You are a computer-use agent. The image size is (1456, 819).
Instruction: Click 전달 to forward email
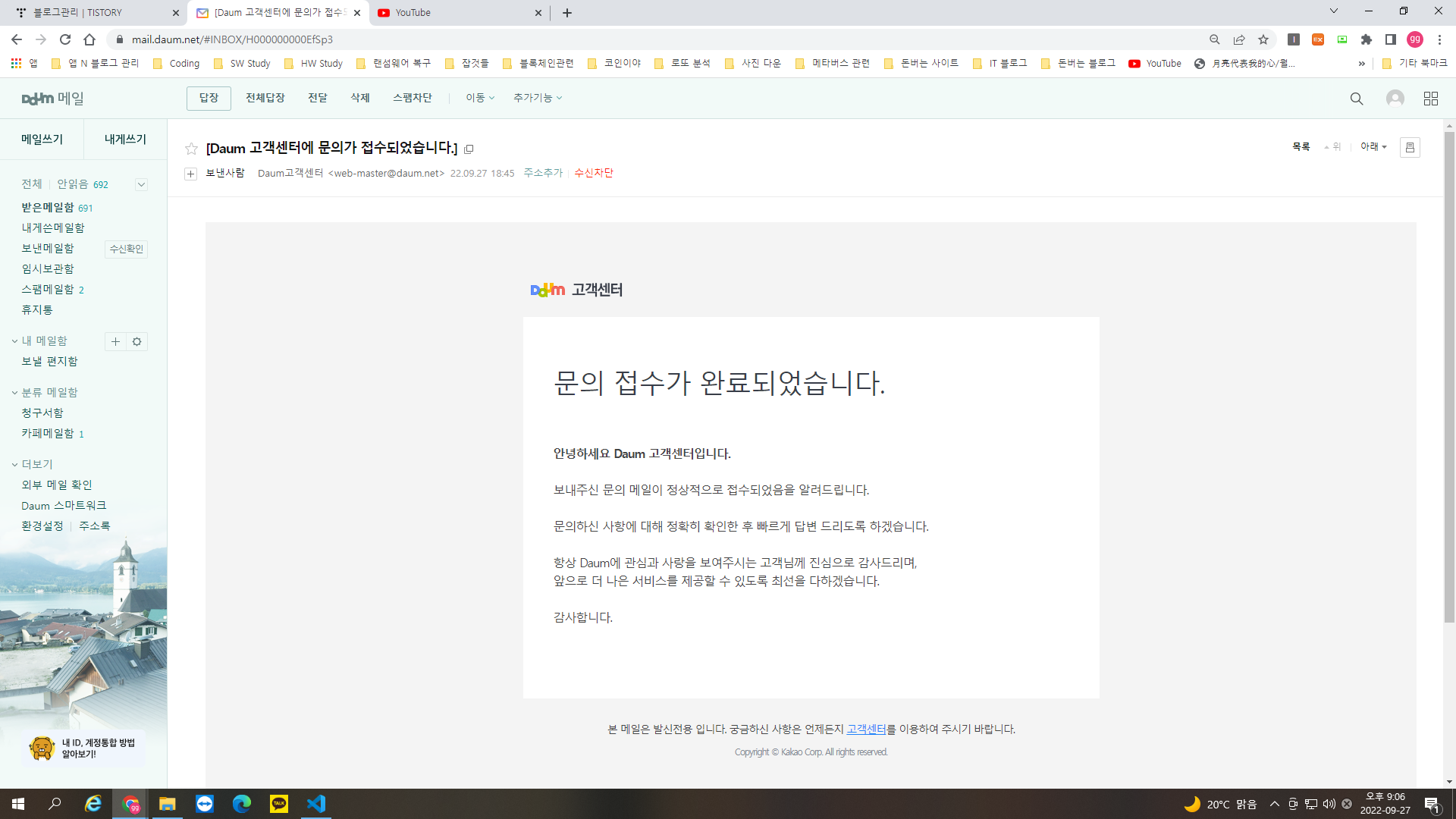point(318,98)
